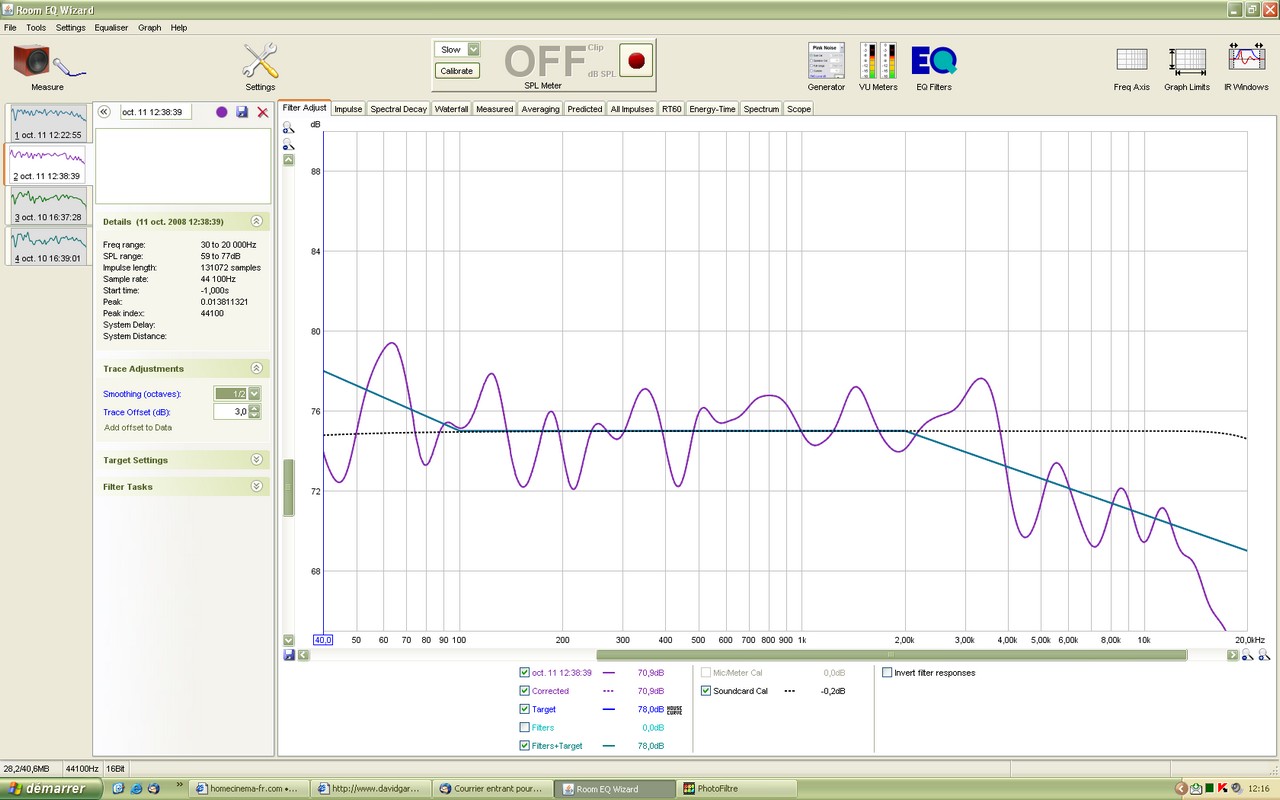Click the upper vertical zoom magnifier icon
The width and height of the screenshot is (1280, 800).
tap(288, 128)
